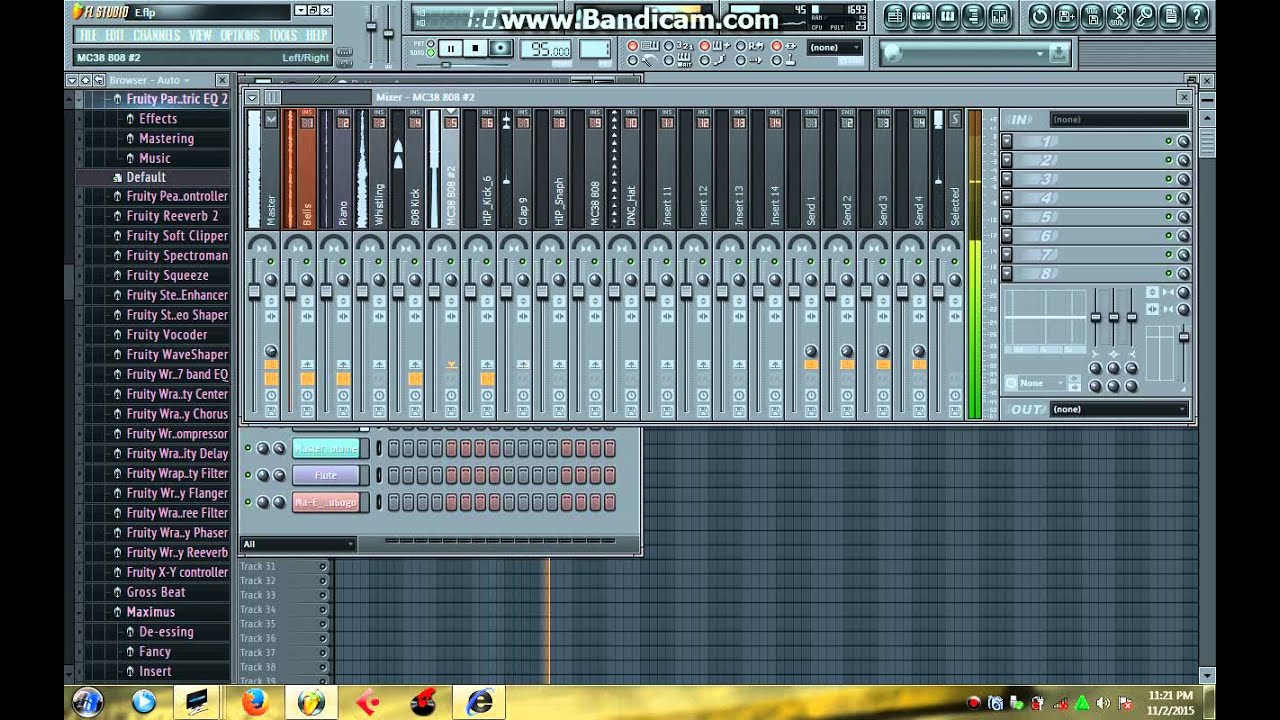The height and width of the screenshot is (720, 1280).
Task: Open the playlist window icon
Action: 895,16
